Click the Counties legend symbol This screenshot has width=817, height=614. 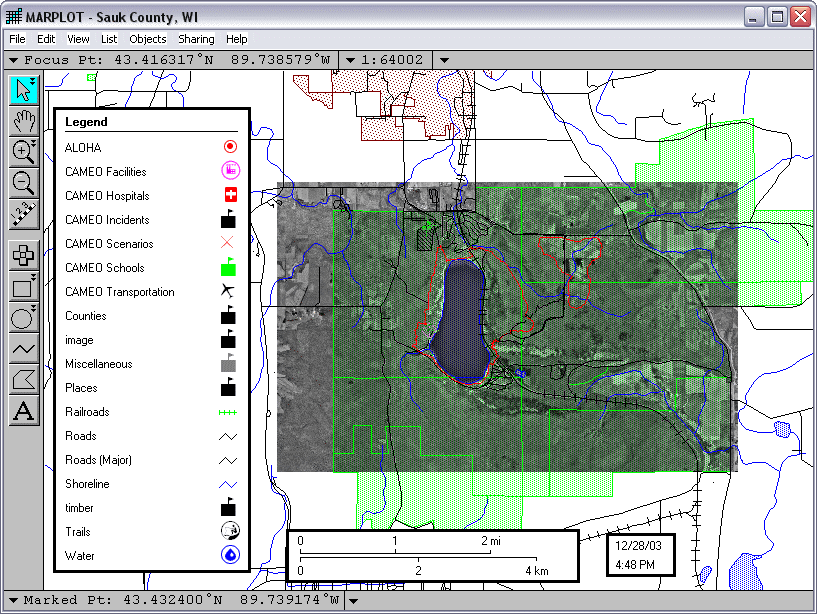(228, 315)
